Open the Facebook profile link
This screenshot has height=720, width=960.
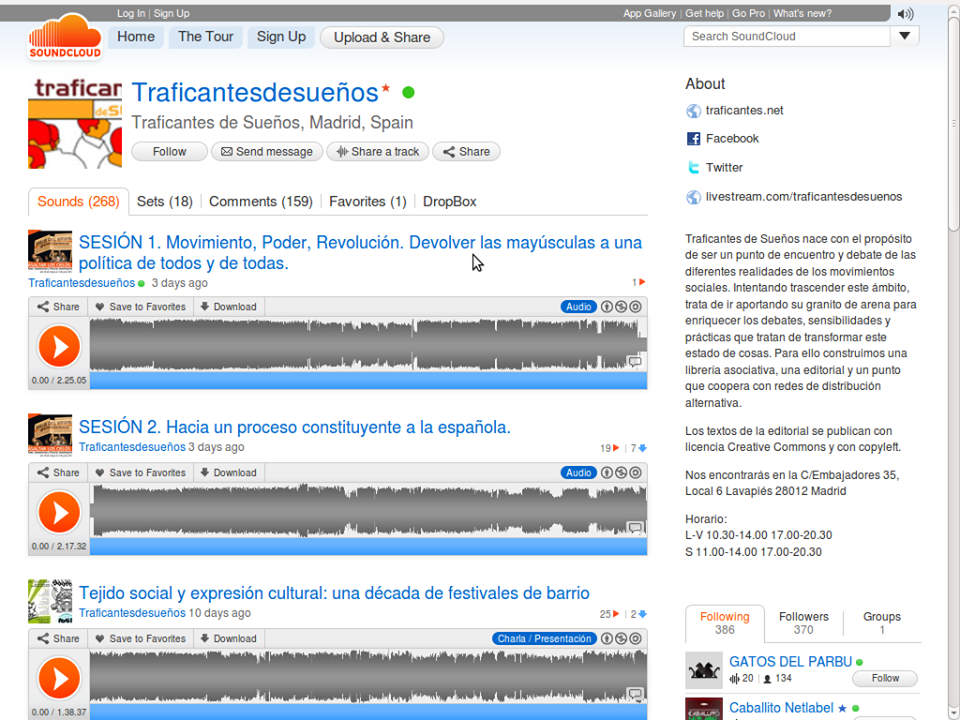coord(732,138)
